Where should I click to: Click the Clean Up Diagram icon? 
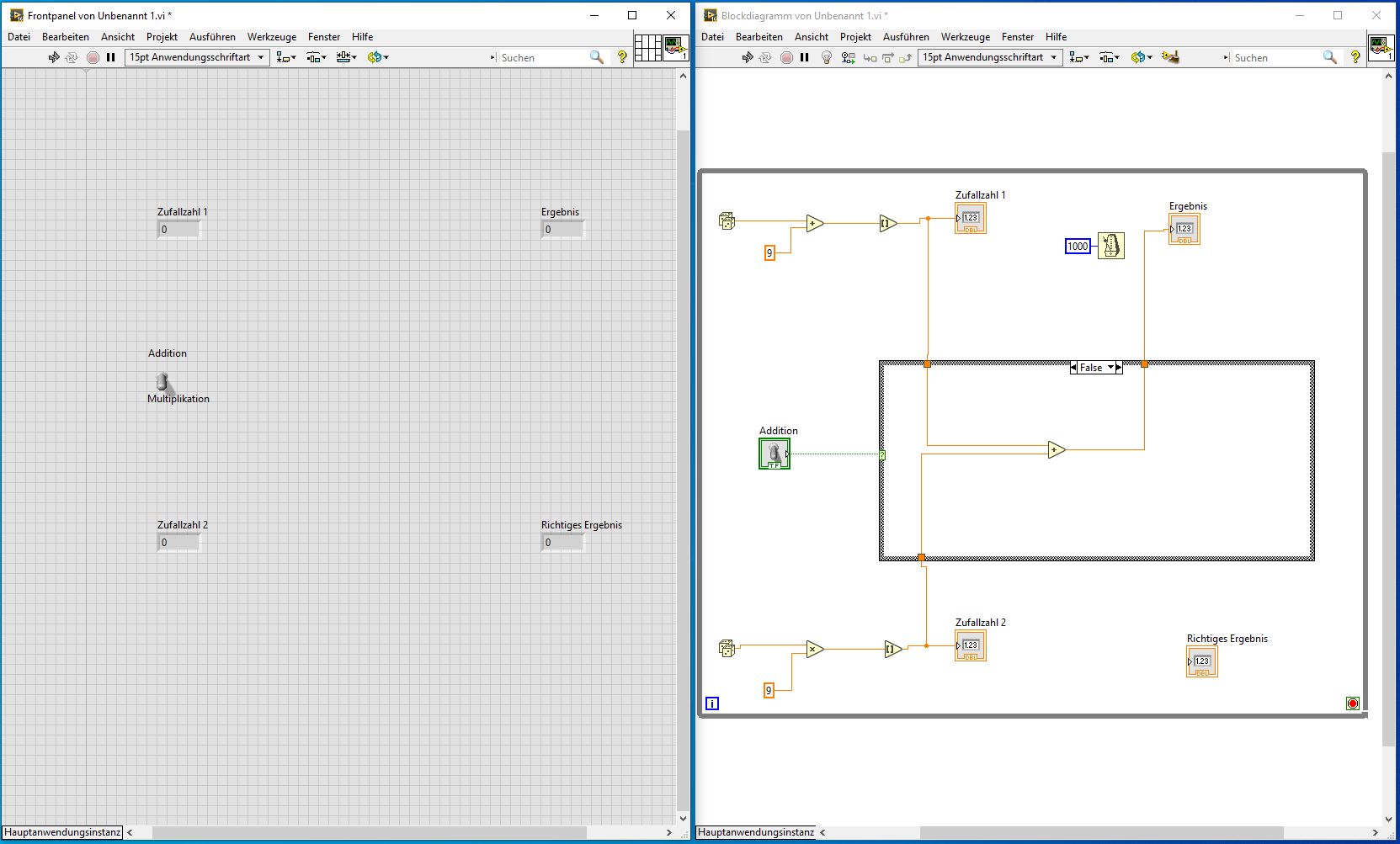tap(1170, 57)
